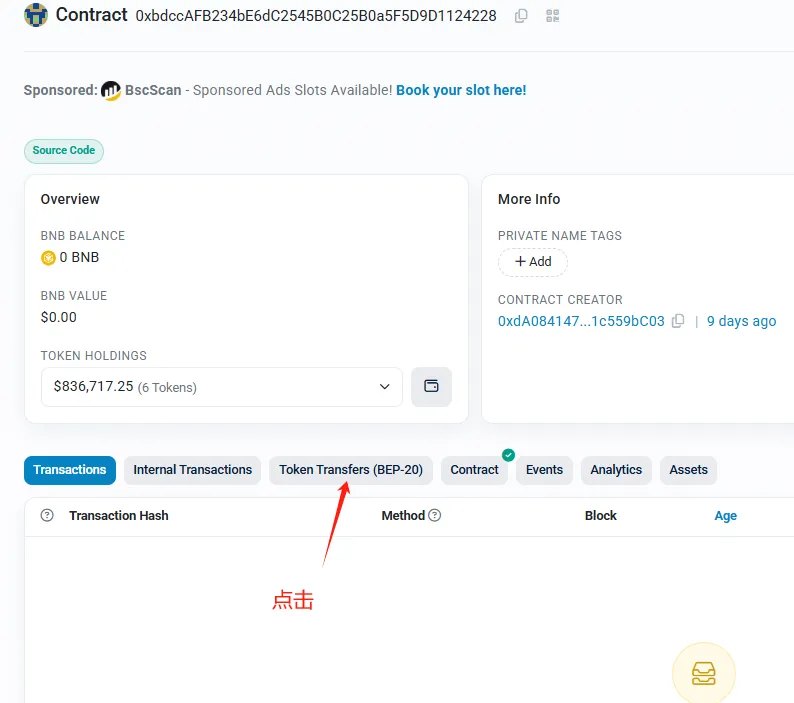Copy the contract address with the copy icon
The width and height of the screenshot is (794, 703).
(x=521, y=16)
